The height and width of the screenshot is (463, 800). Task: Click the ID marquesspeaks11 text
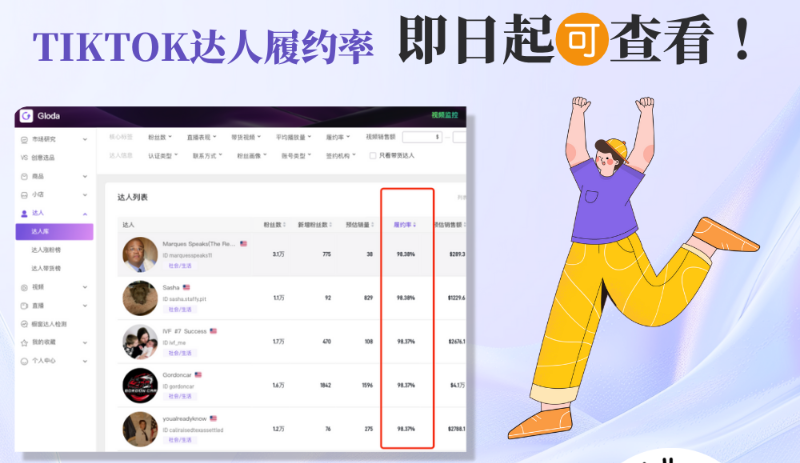tap(187, 255)
